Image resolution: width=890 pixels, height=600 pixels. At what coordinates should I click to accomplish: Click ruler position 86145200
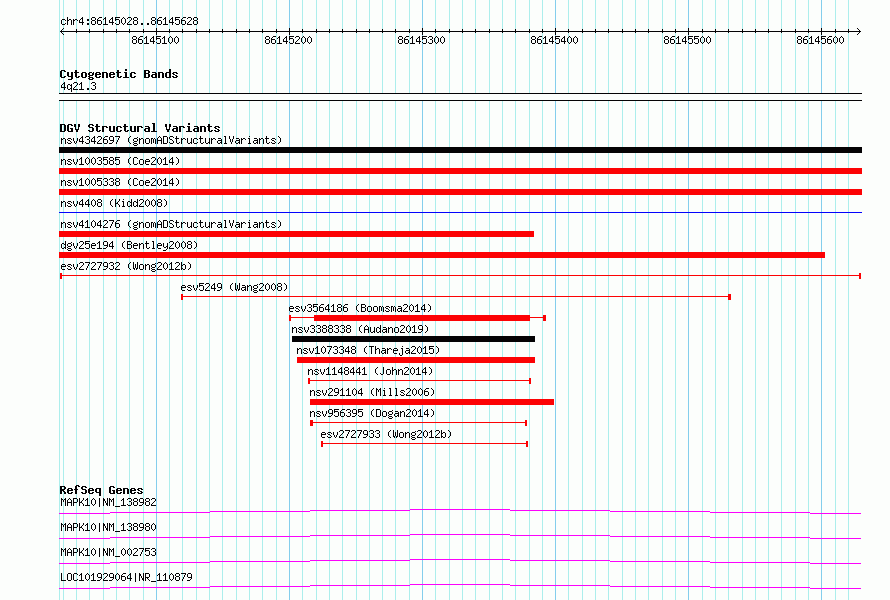coord(288,40)
